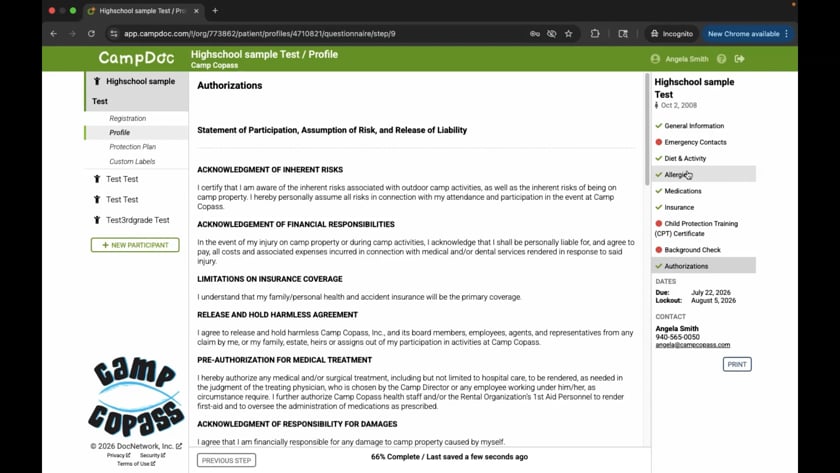Click the PRINT button
The image size is (840, 473).
click(x=737, y=364)
